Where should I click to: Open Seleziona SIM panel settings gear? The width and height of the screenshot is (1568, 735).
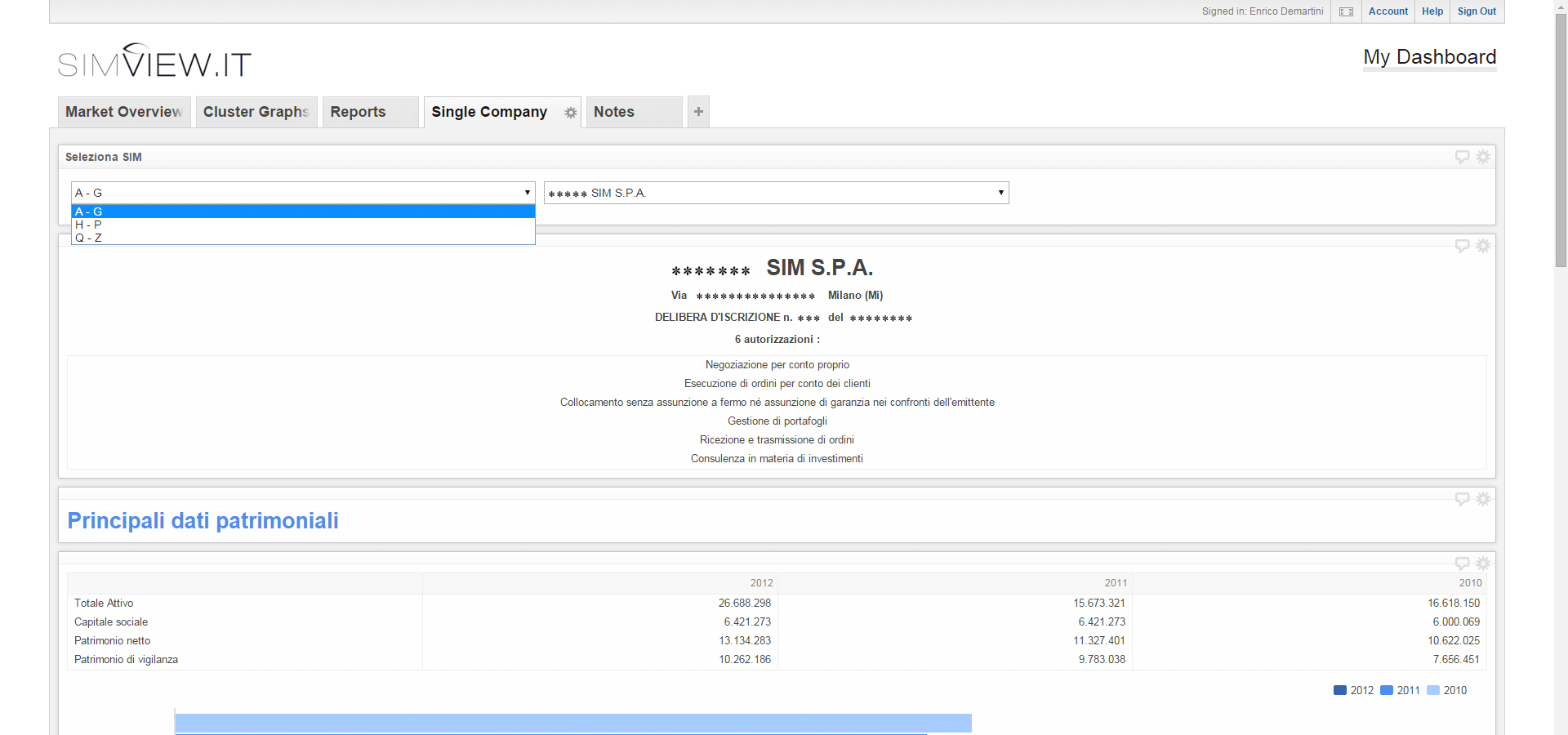pyautogui.click(x=1483, y=157)
